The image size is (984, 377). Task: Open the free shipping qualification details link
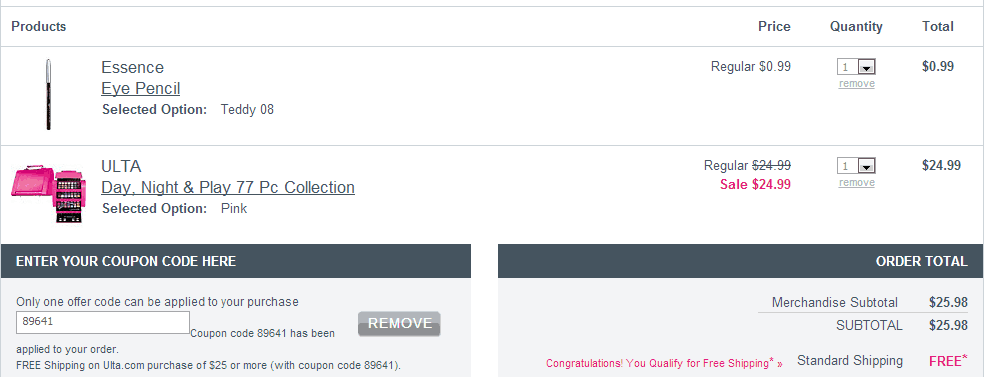pos(665,363)
